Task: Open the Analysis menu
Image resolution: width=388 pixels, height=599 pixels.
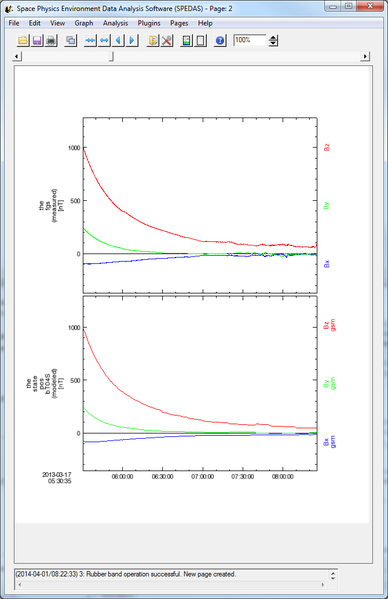Action: (x=115, y=23)
